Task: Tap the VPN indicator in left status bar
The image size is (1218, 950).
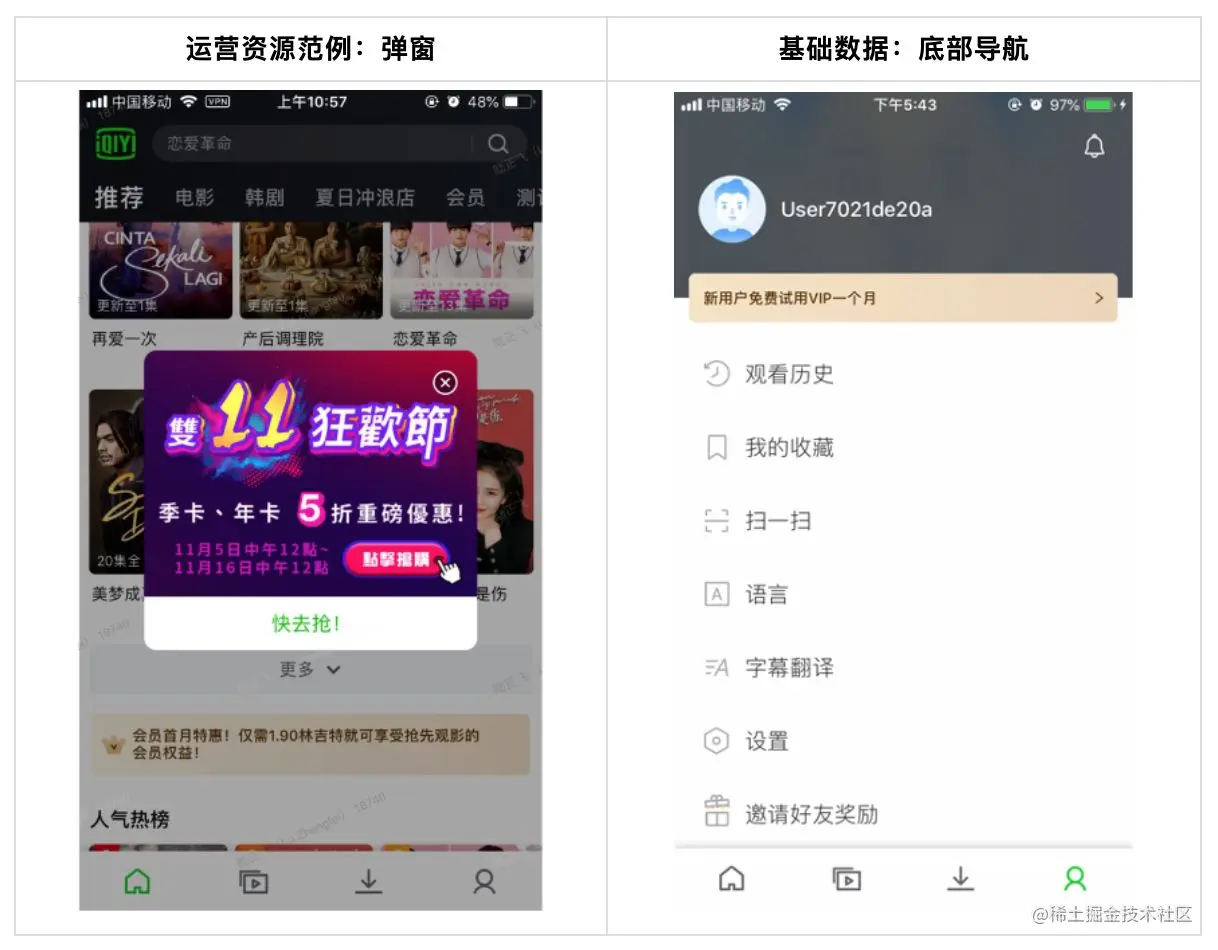Action: click(217, 102)
